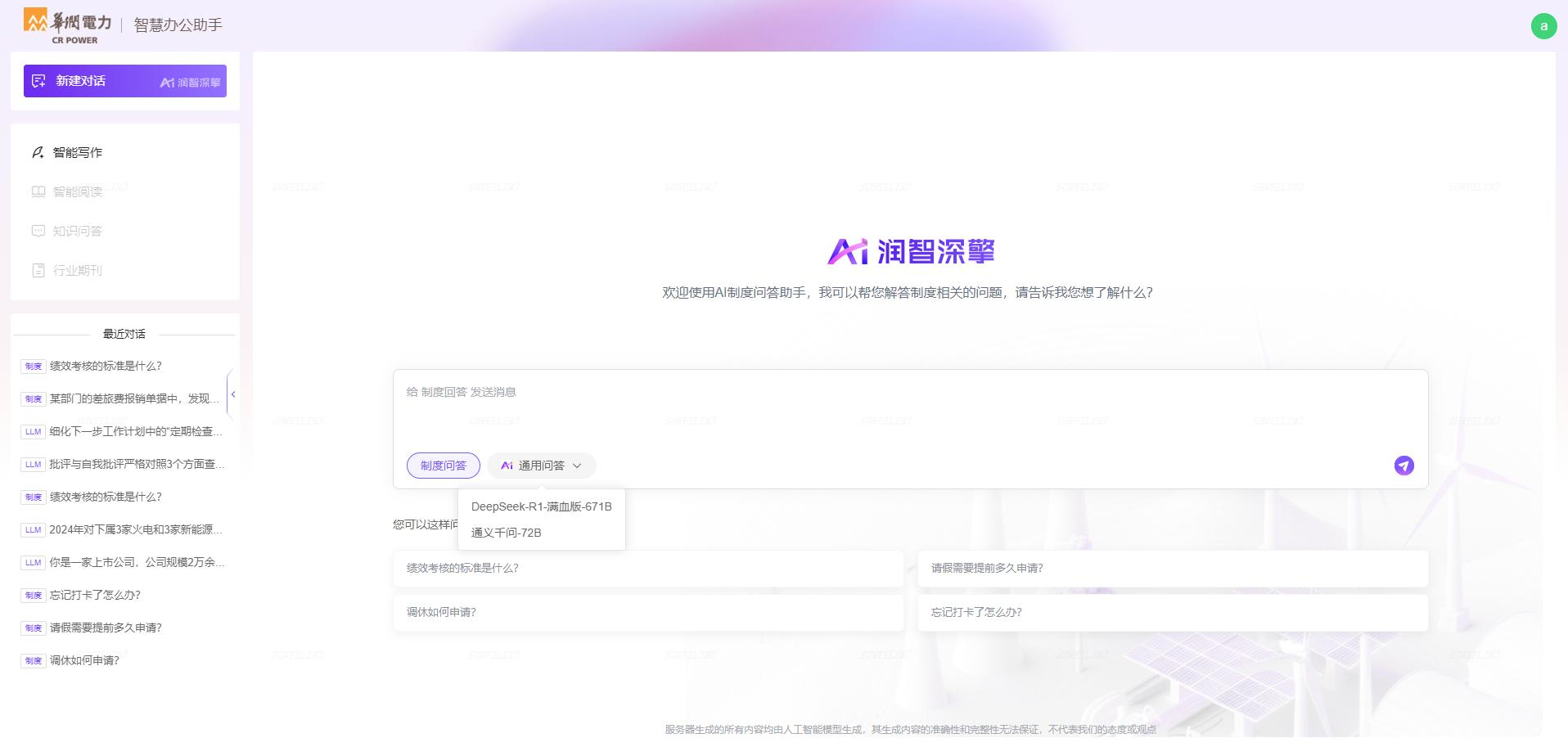Click the chevron next to 通用问答
Screen dimensions: 1568x756
[x=577, y=466]
